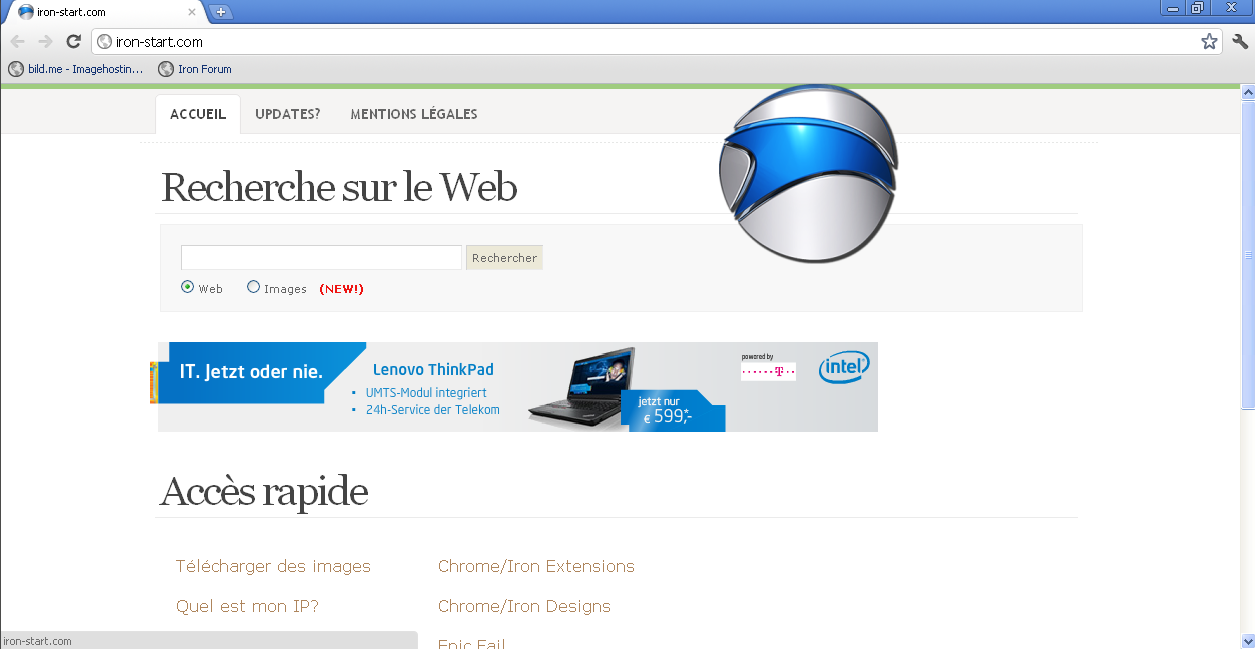This screenshot has height=649, width=1255.
Task: Click the scrollbar down arrow
Action: point(1247,640)
